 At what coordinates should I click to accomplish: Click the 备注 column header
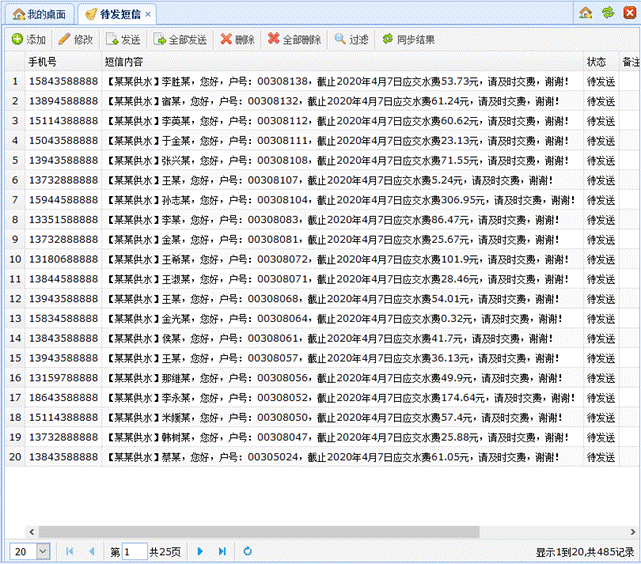pyautogui.click(x=630, y=62)
